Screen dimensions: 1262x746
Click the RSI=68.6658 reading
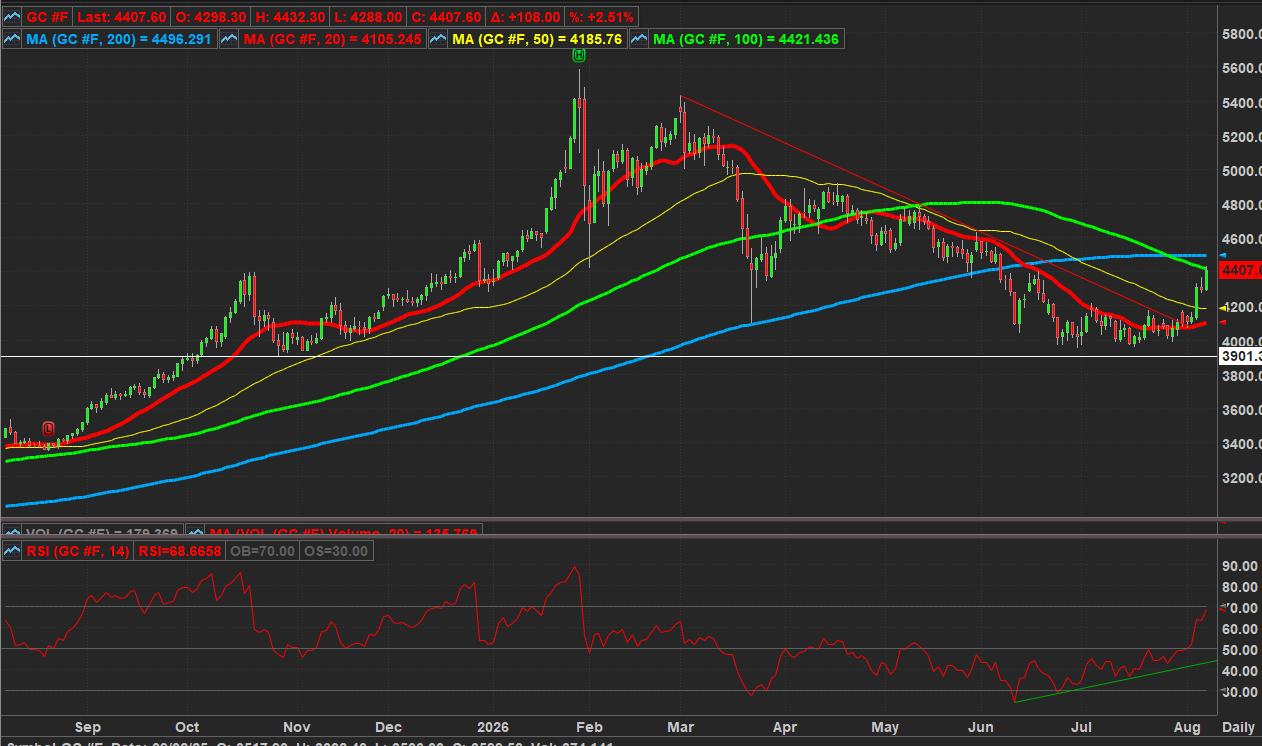(180, 551)
